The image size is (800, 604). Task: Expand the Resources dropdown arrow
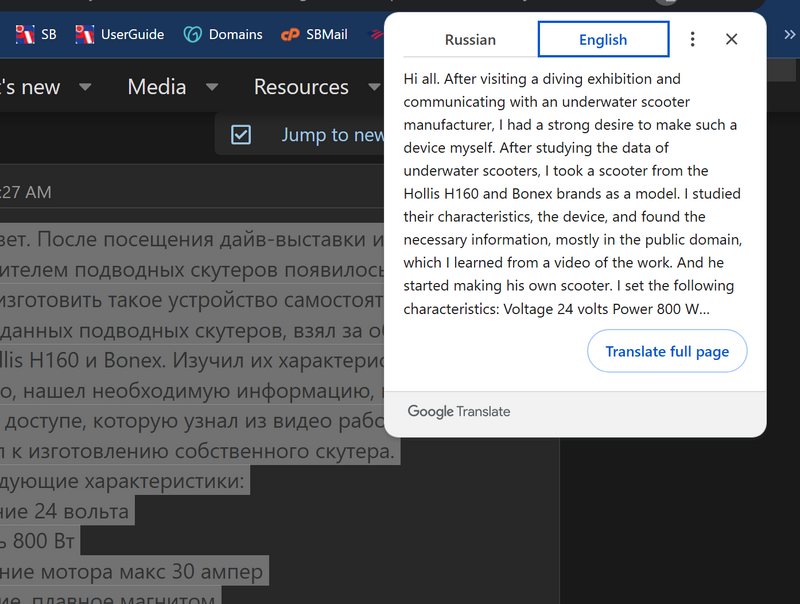point(374,87)
